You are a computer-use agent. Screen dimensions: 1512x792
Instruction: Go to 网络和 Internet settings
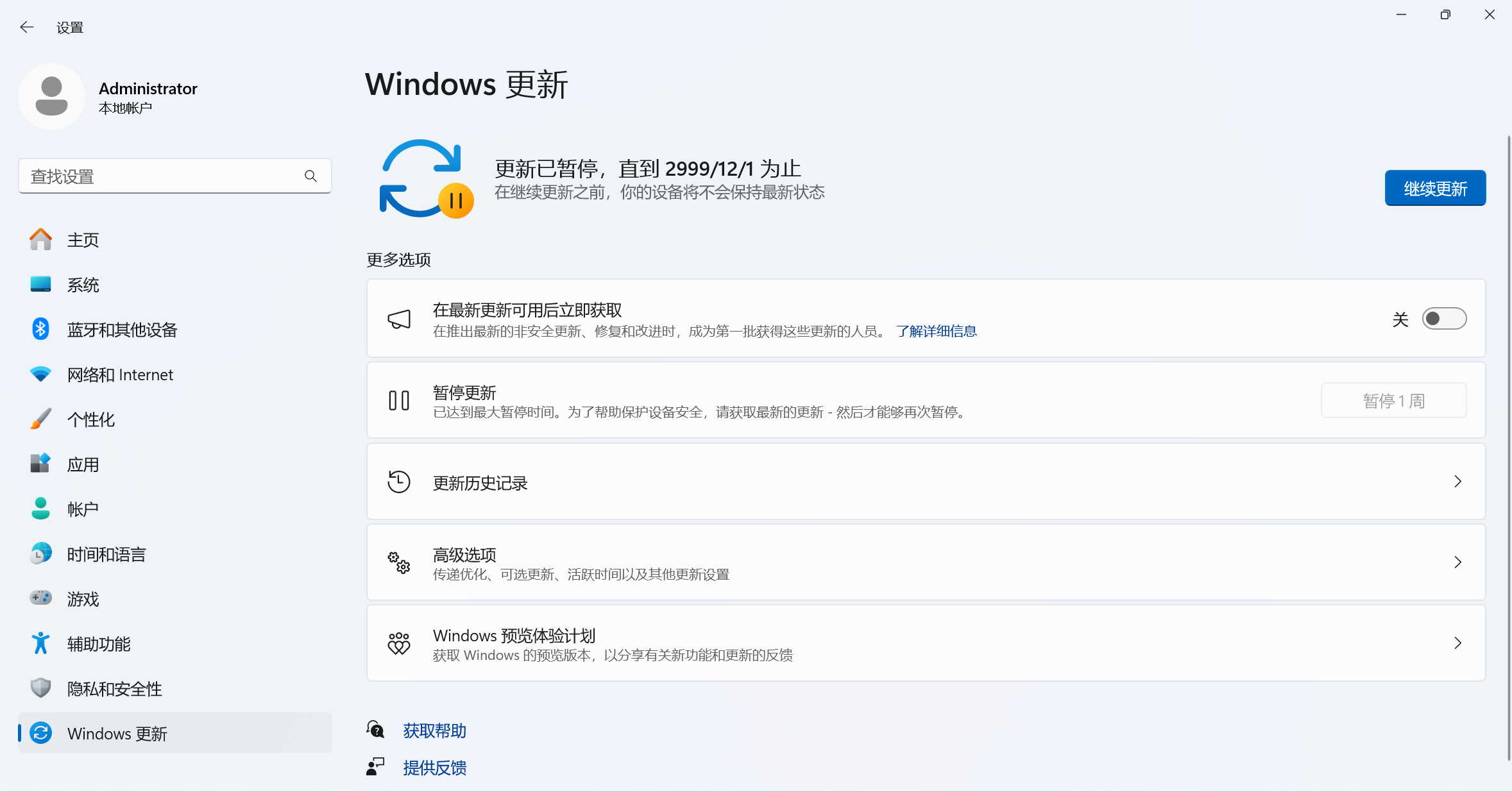pos(175,375)
